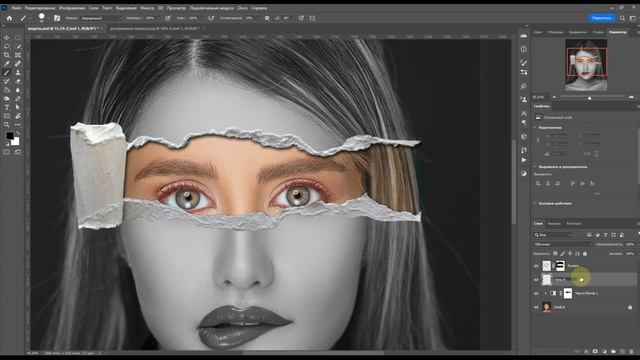Create a new group folder icon
The width and height of the screenshot is (640, 360).
[x=613, y=351]
